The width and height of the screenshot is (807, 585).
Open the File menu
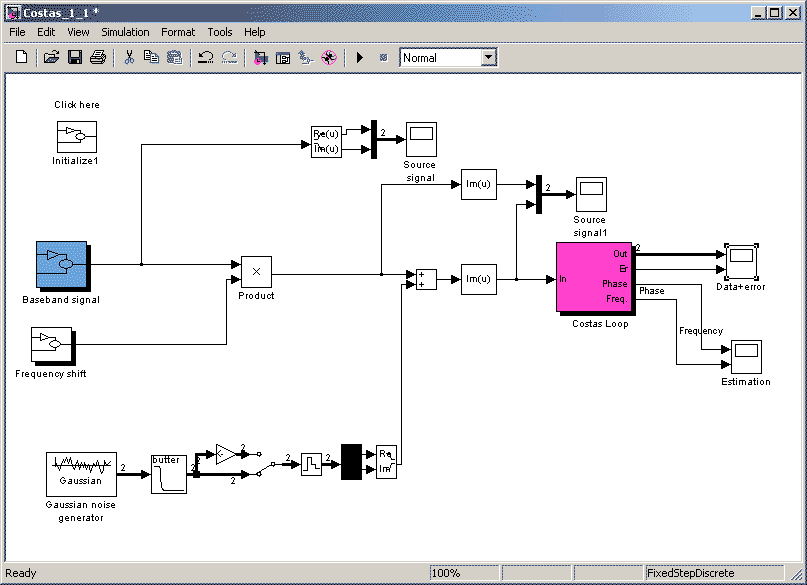pyautogui.click(x=17, y=32)
